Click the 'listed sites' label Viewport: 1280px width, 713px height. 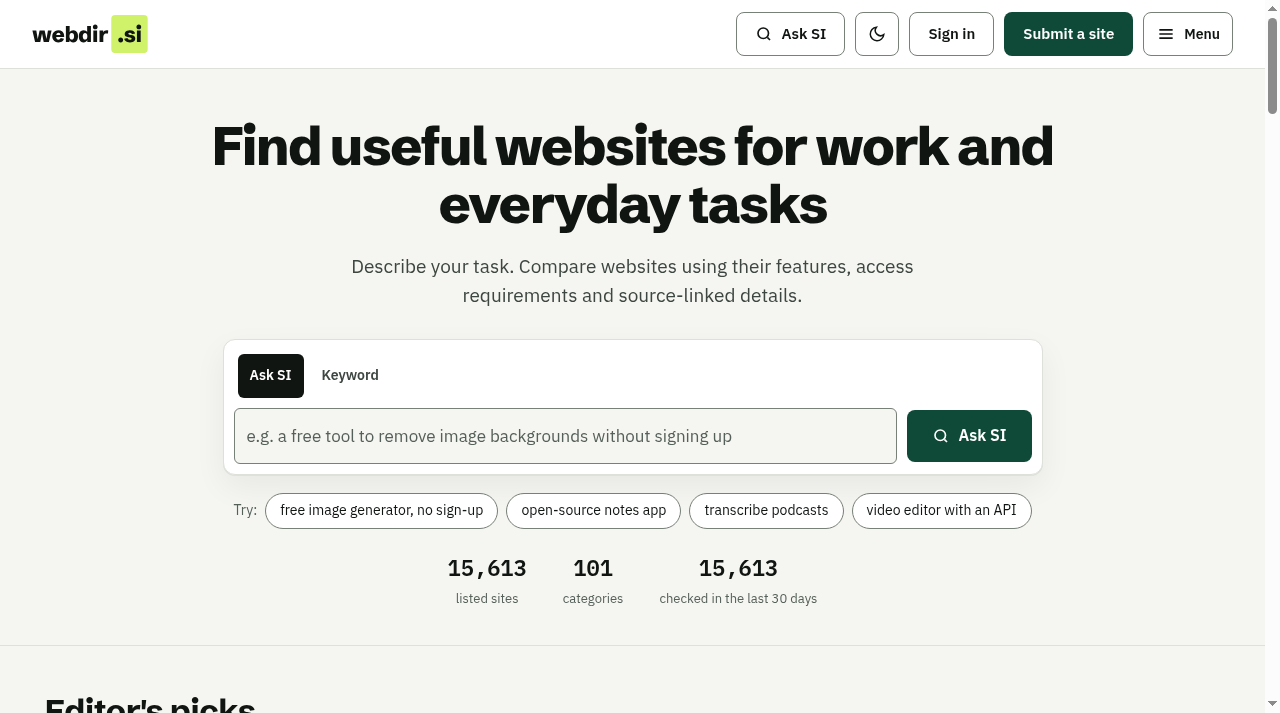[487, 599]
